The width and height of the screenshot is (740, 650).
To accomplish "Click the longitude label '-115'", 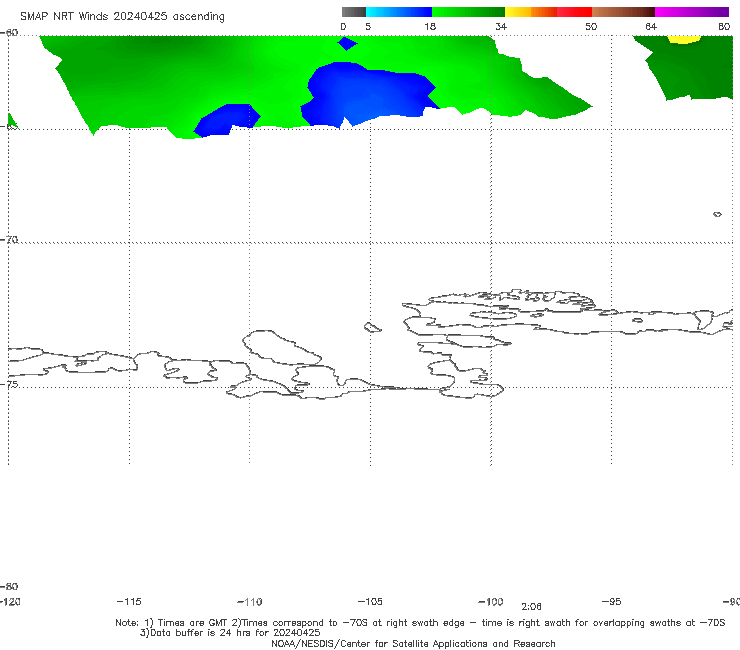I will pos(129,602).
